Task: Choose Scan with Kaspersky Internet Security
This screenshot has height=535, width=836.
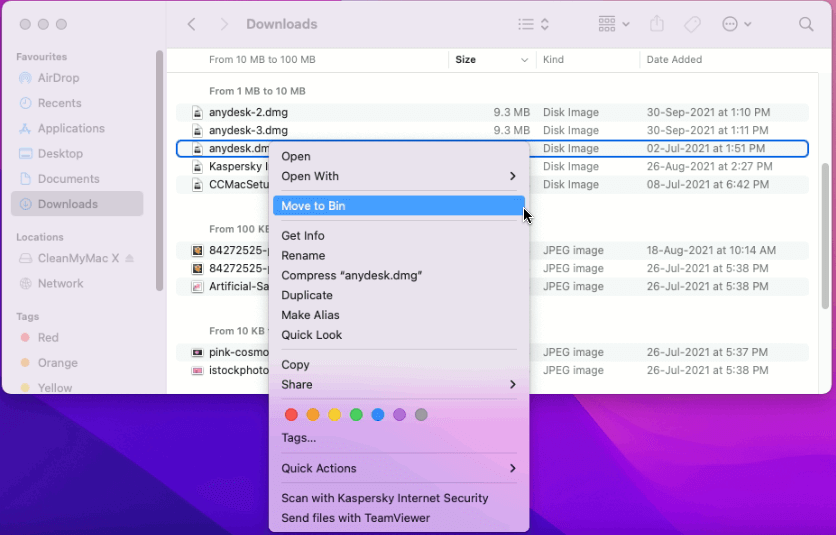Action: (399, 498)
